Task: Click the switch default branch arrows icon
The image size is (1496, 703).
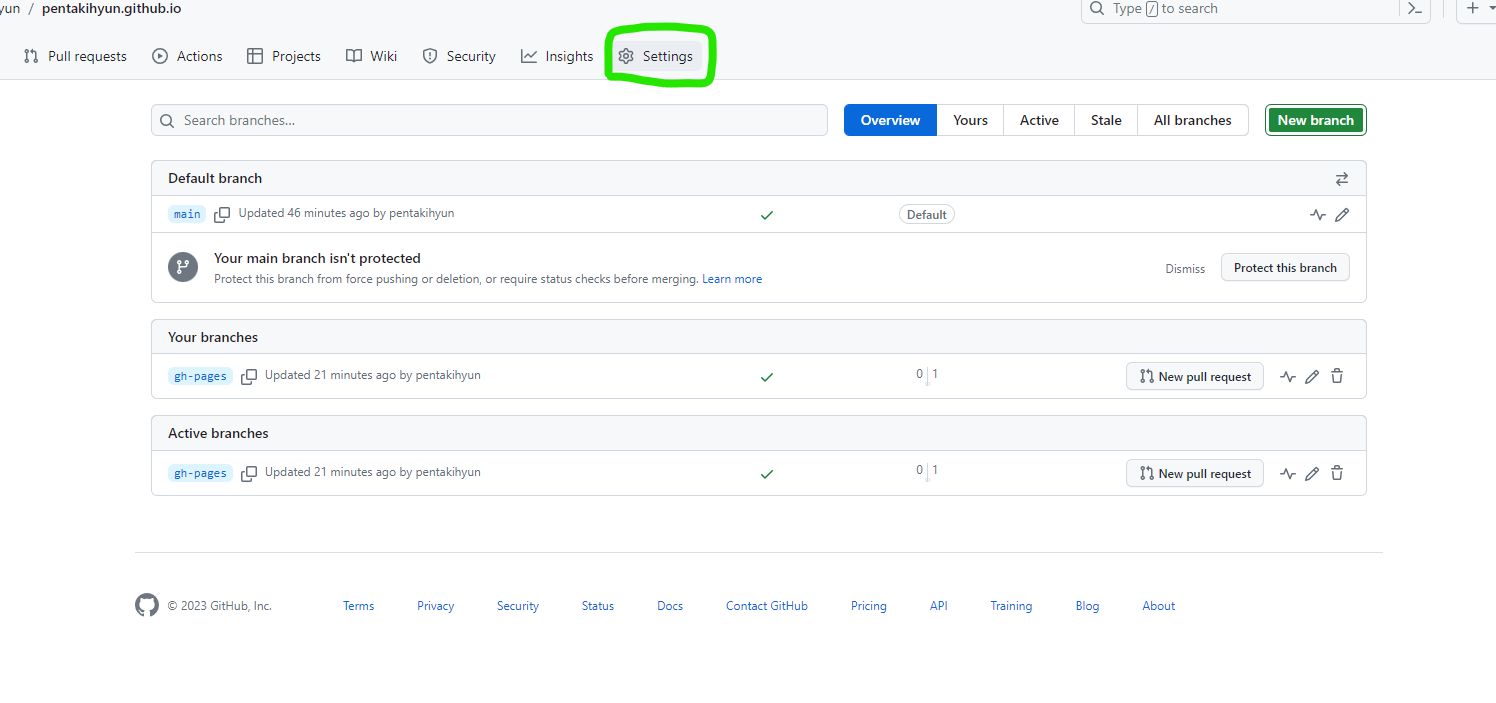Action: (x=1342, y=179)
